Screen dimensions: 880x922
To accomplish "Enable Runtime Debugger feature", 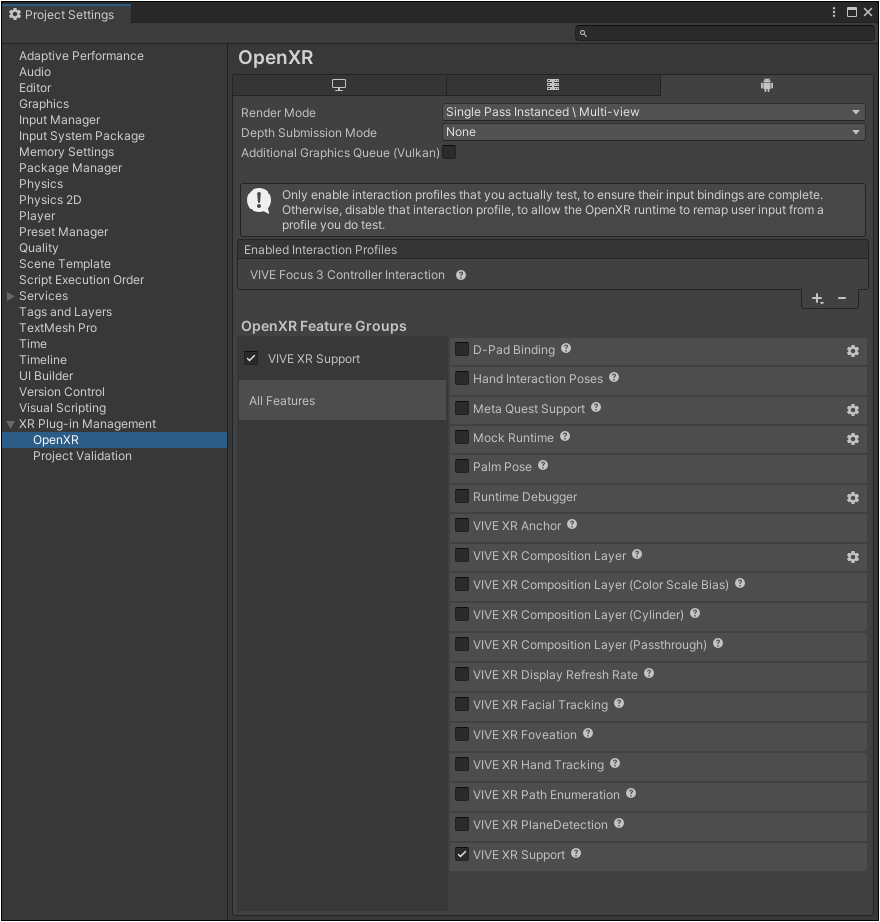I will pyautogui.click(x=462, y=497).
